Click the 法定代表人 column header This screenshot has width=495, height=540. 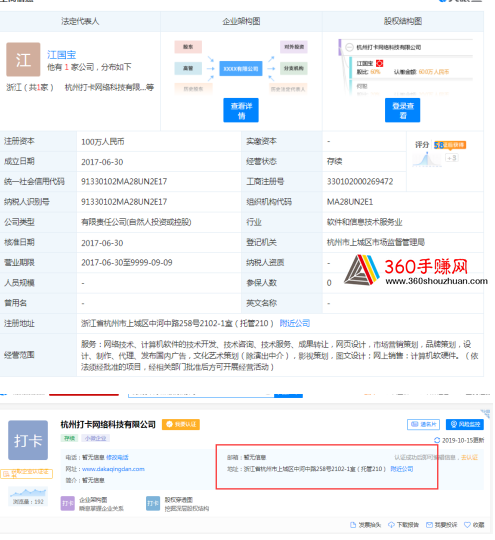80,21
